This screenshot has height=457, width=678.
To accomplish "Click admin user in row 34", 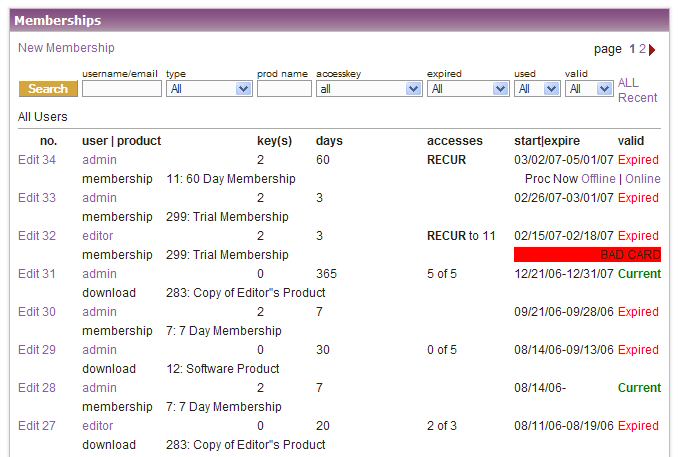I will [x=99, y=160].
